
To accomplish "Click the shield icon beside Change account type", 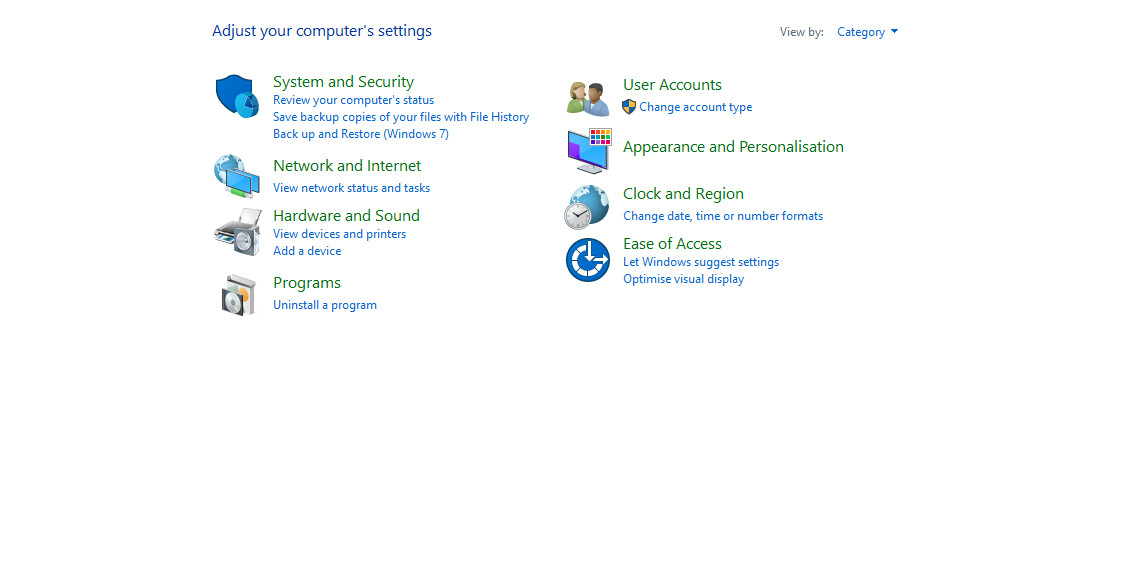I will click(x=629, y=107).
